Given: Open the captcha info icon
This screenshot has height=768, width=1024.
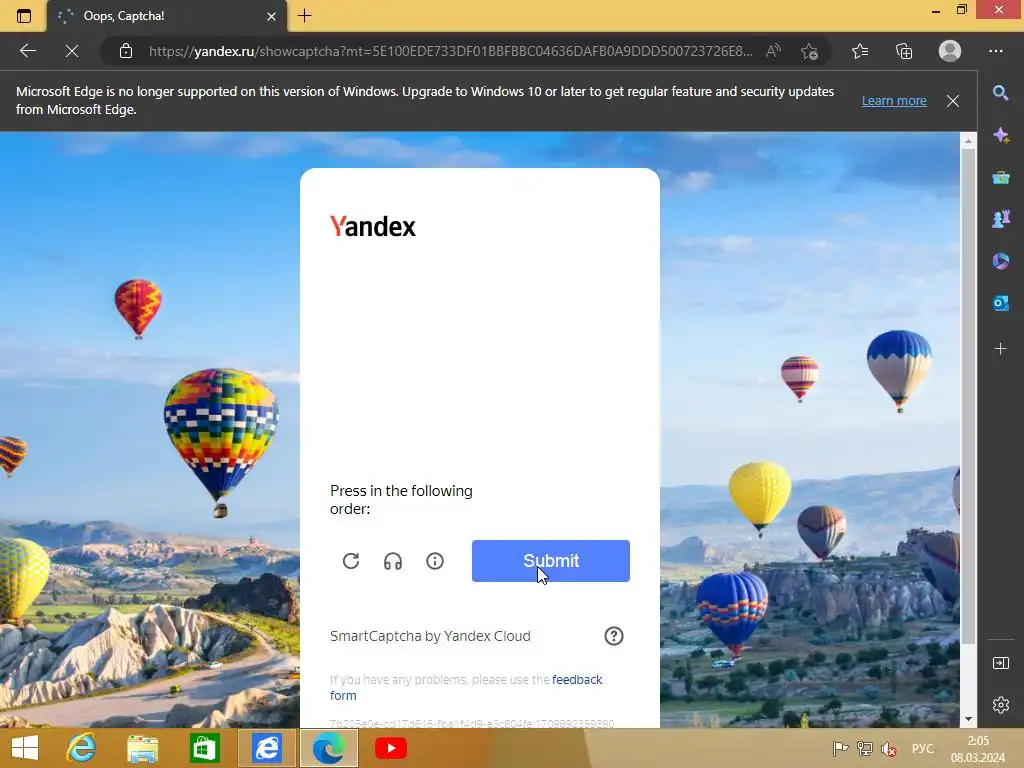Looking at the screenshot, I should (435, 561).
